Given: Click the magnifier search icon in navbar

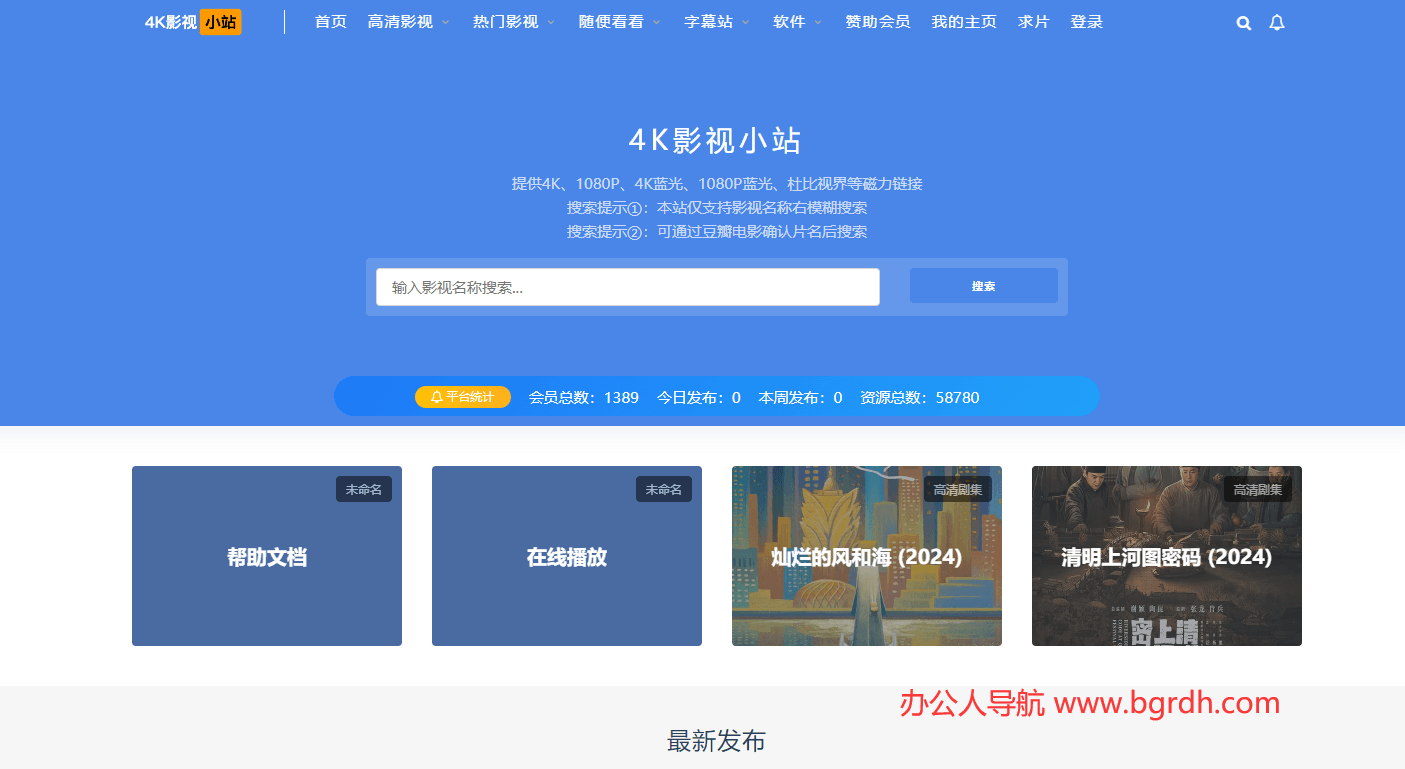Looking at the screenshot, I should (x=1243, y=22).
